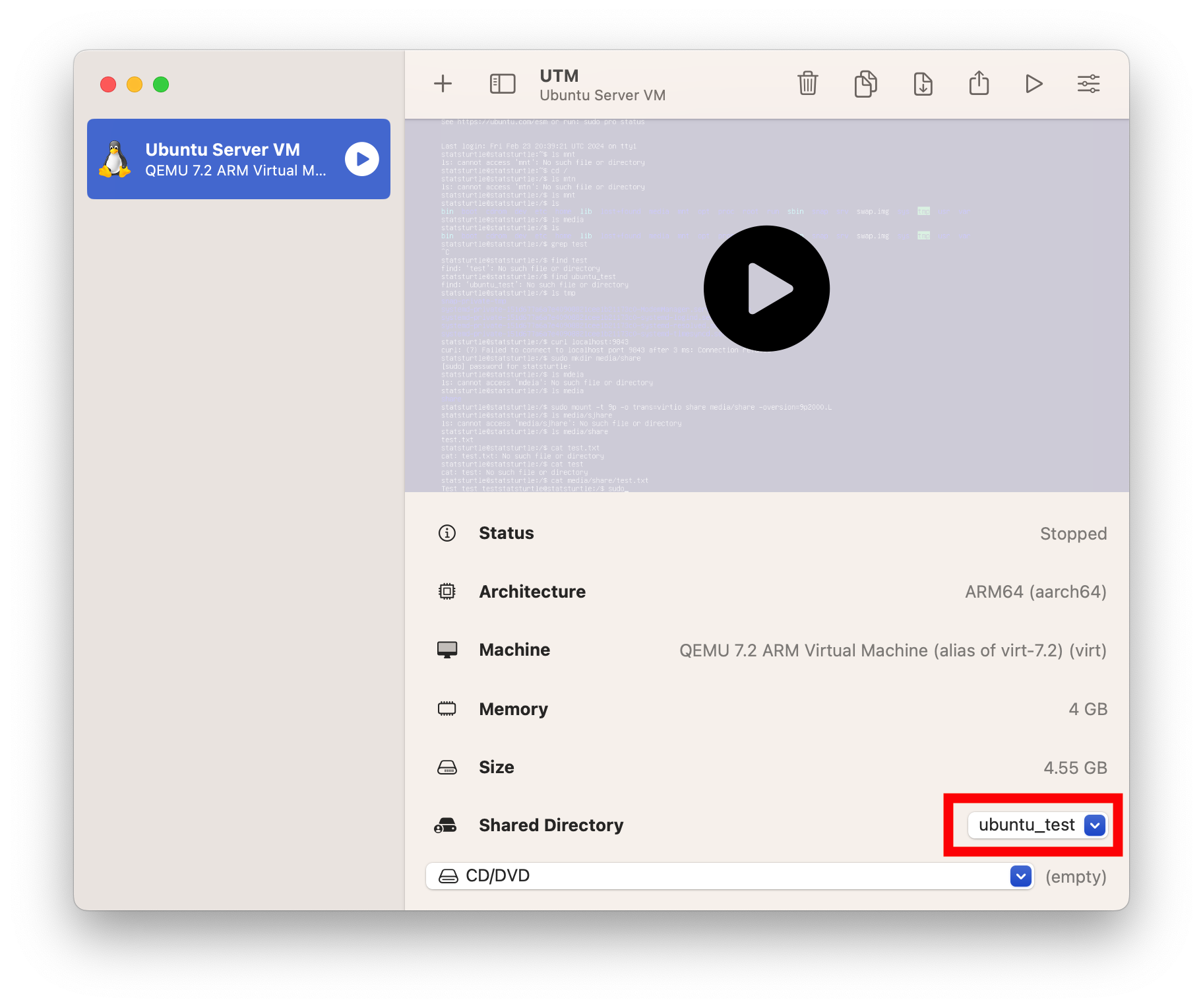Open the CD/DVD drive dropdown
The image size is (1203, 1008).
(729, 876)
